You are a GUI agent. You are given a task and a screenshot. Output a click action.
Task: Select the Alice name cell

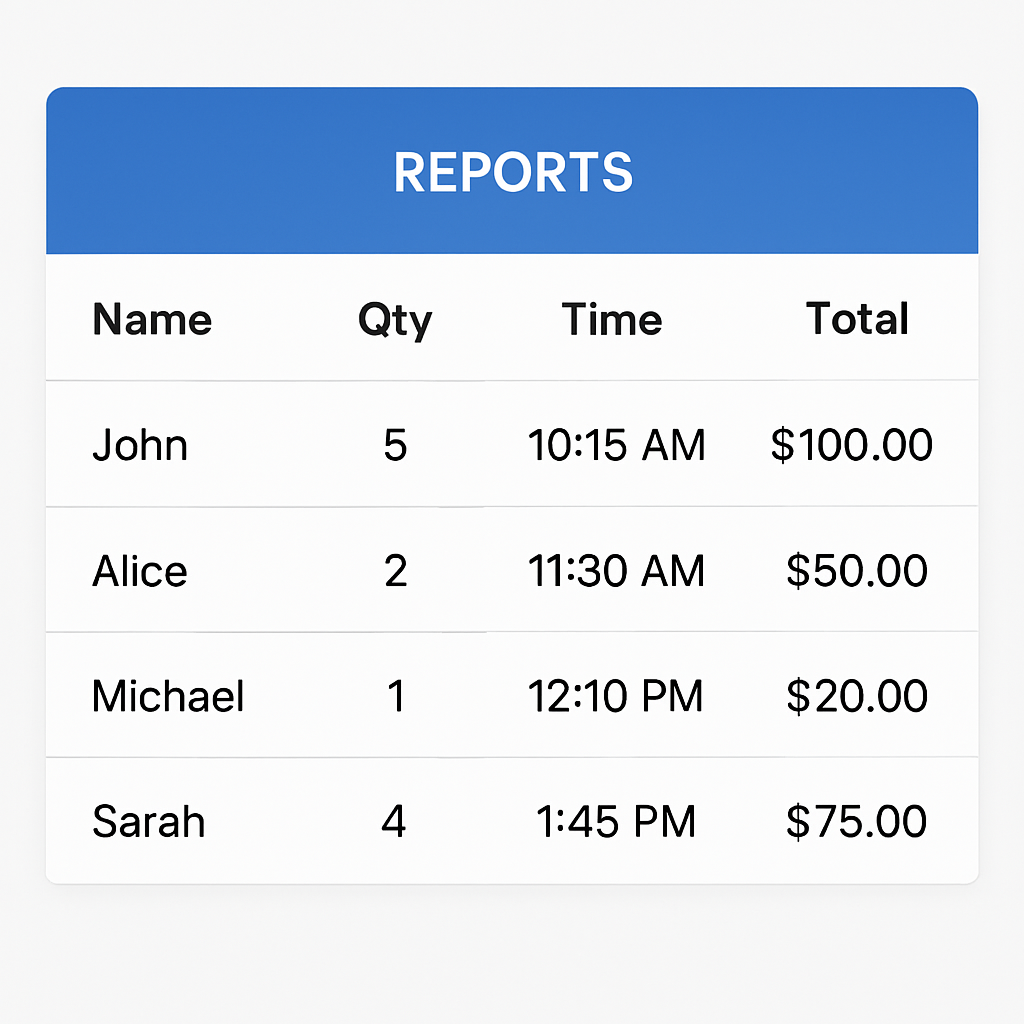click(140, 571)
